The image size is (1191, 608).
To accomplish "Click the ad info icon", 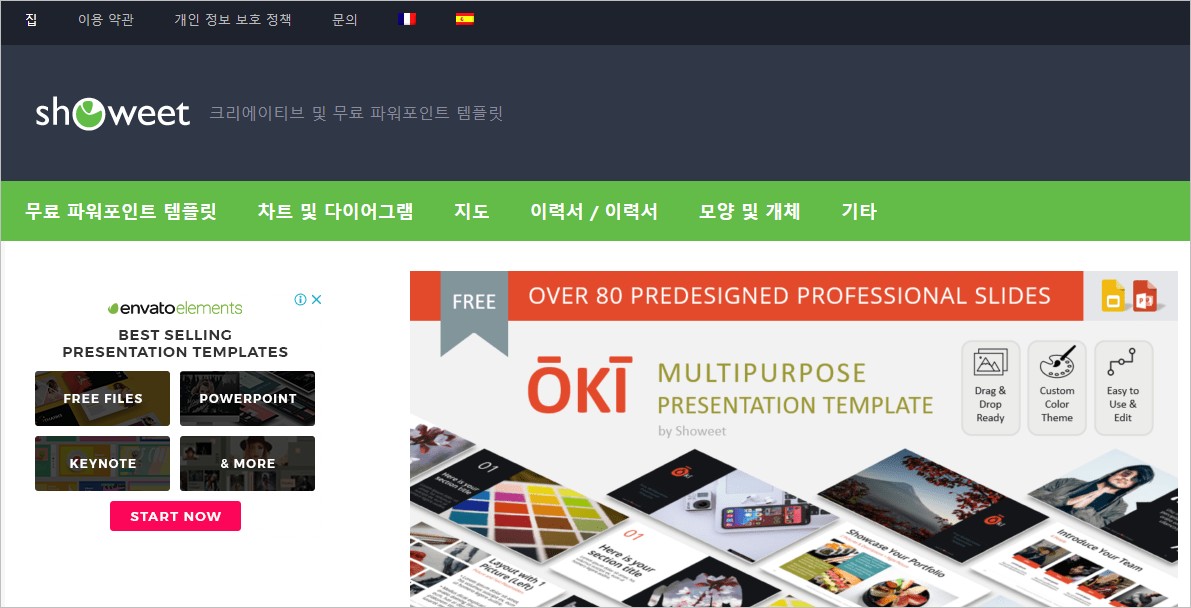I will 300,299.
